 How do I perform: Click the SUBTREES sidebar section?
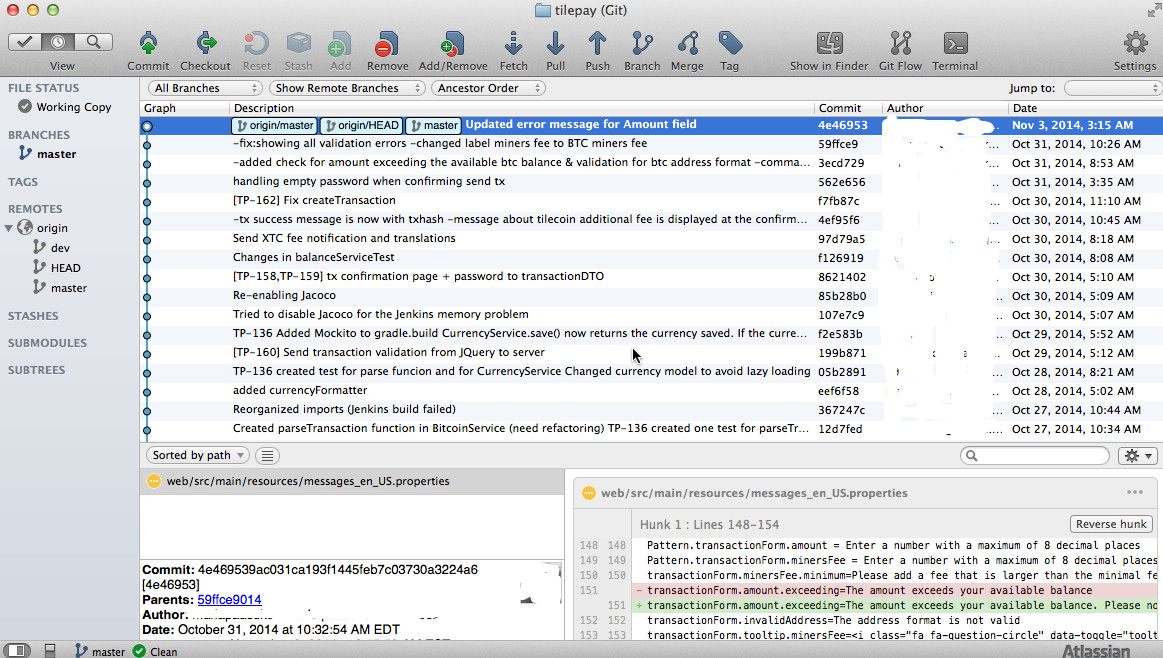[36, 369]
